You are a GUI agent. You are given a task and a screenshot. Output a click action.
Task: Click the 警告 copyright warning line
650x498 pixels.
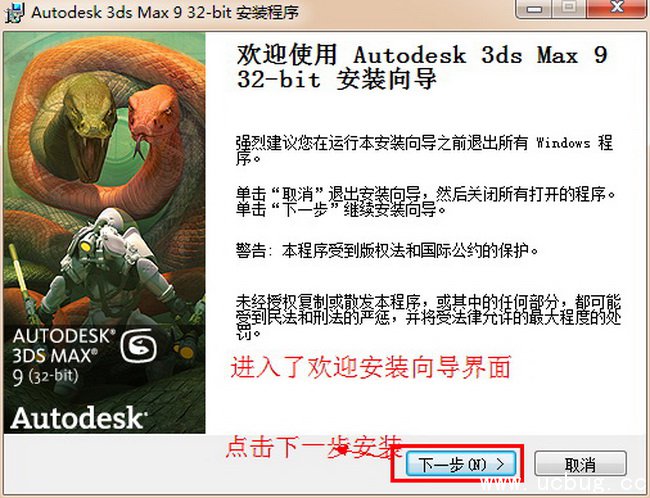[x=387, y=250]
